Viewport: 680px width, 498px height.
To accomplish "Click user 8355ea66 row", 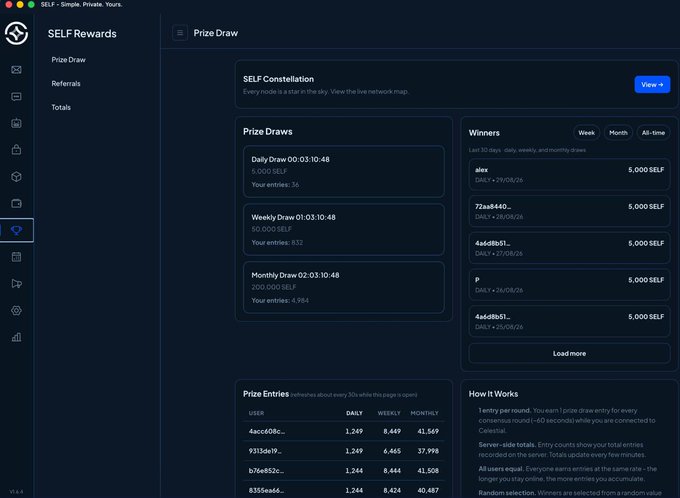I will pyautogui.click(x=344, y=490).
